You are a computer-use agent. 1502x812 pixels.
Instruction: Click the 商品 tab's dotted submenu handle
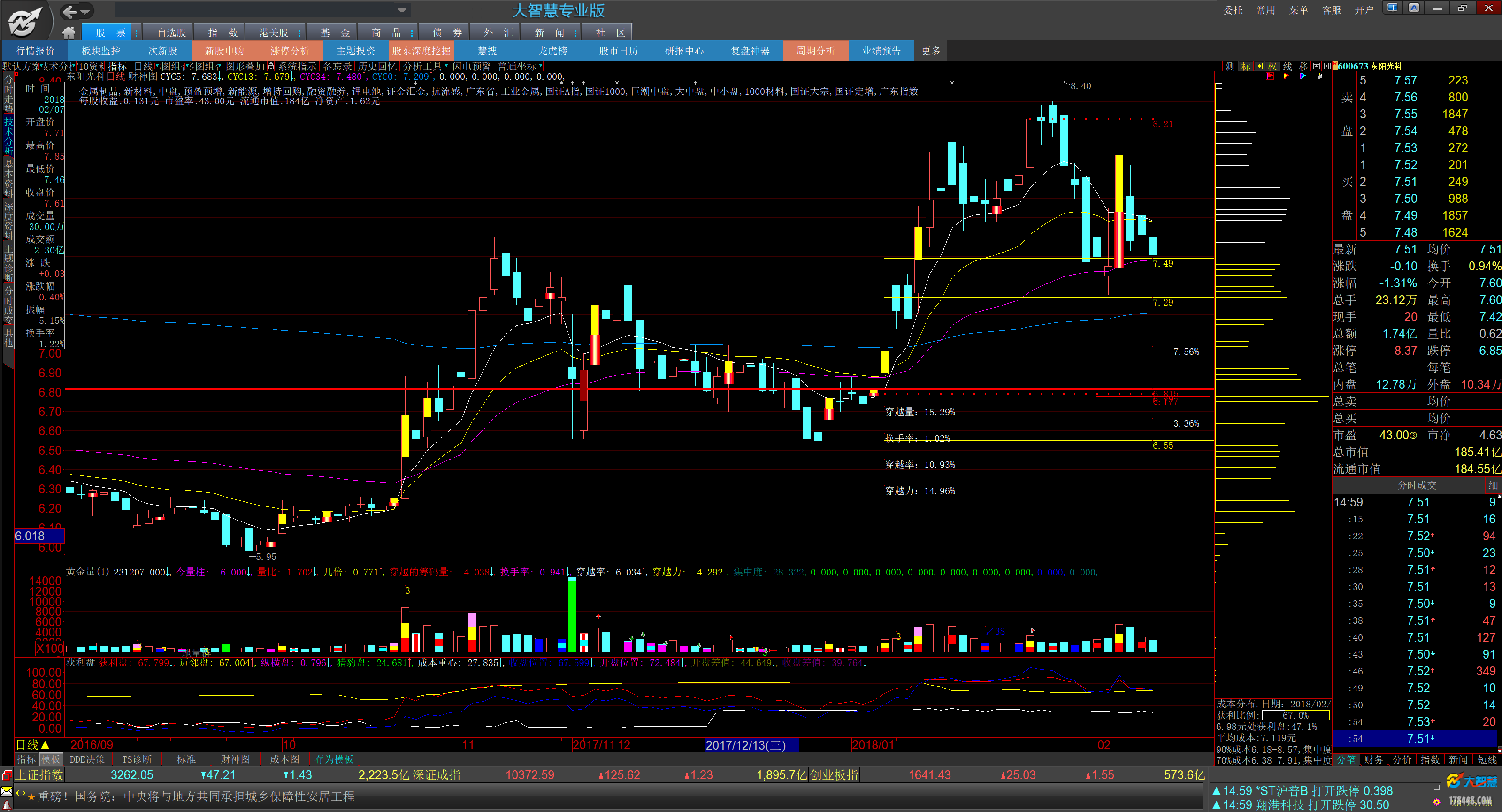tap(412, 33)
